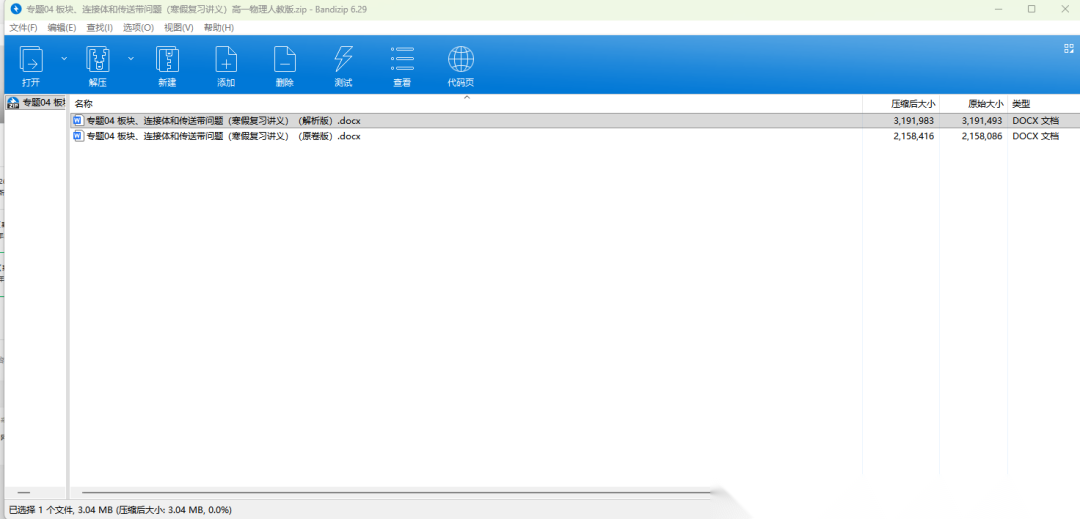Sort by the 压缩后大小 column header

click(912, 104)
